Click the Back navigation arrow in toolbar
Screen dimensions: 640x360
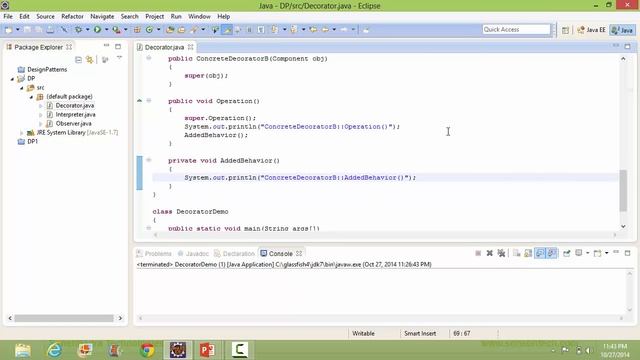pyautogui.click(x=325, y=29)
